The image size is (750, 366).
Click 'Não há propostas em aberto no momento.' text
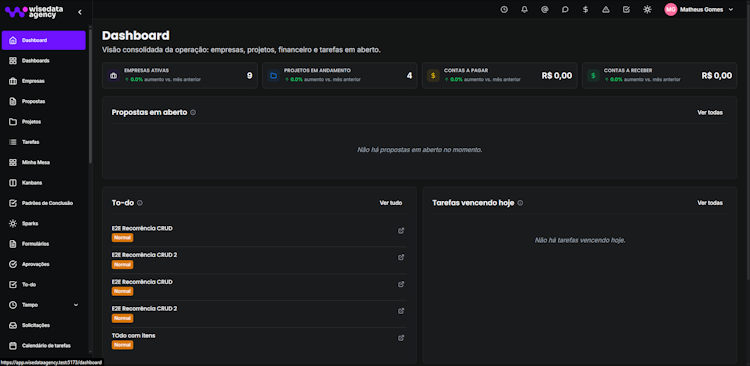pos(419,150)
